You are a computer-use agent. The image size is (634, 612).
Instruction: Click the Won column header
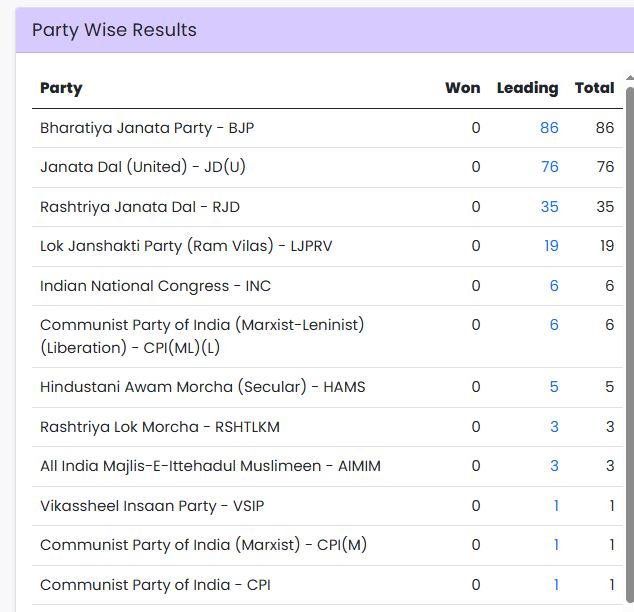click(x=462, y=88)
